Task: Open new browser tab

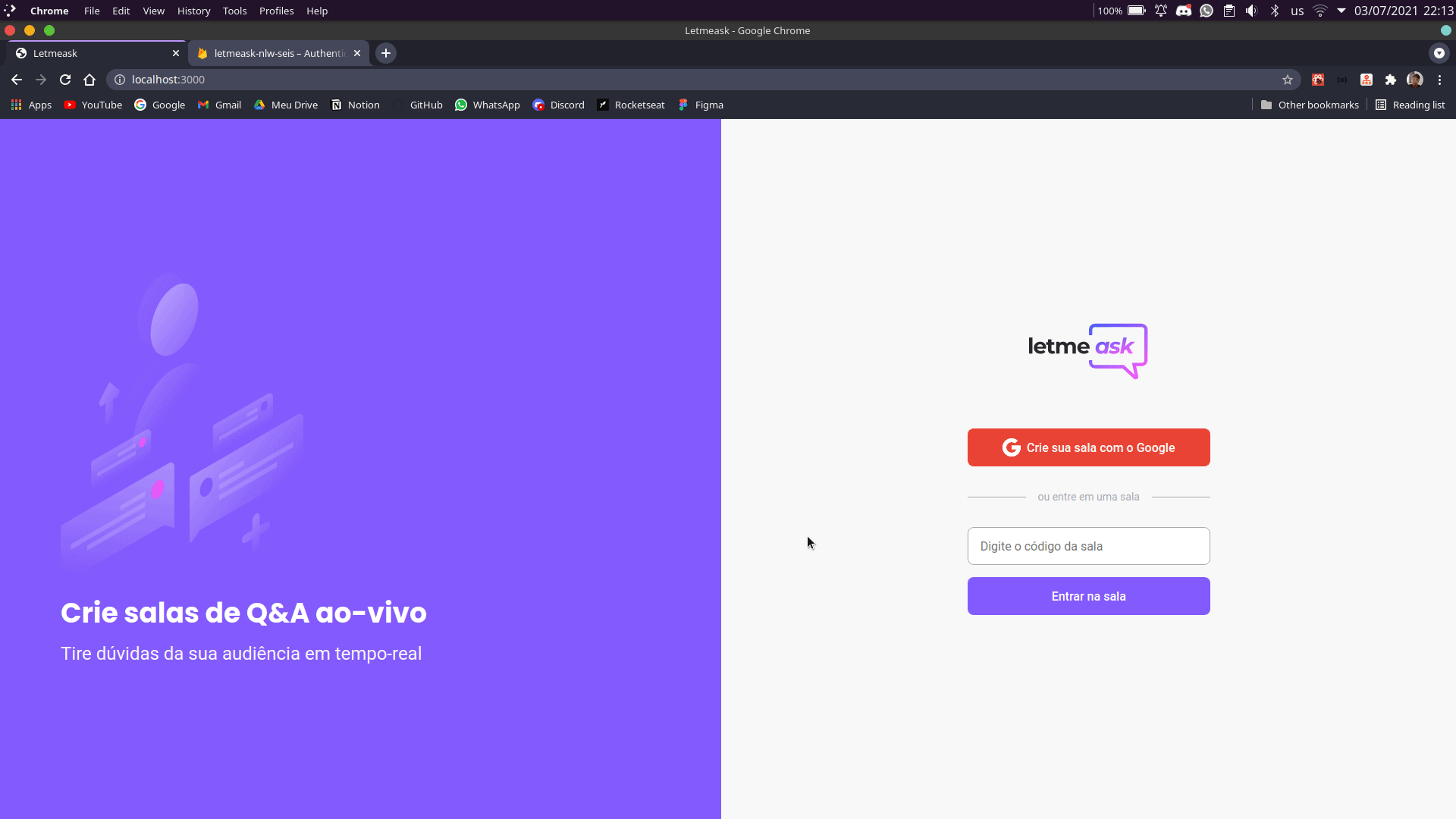Action: pos(386,53)
